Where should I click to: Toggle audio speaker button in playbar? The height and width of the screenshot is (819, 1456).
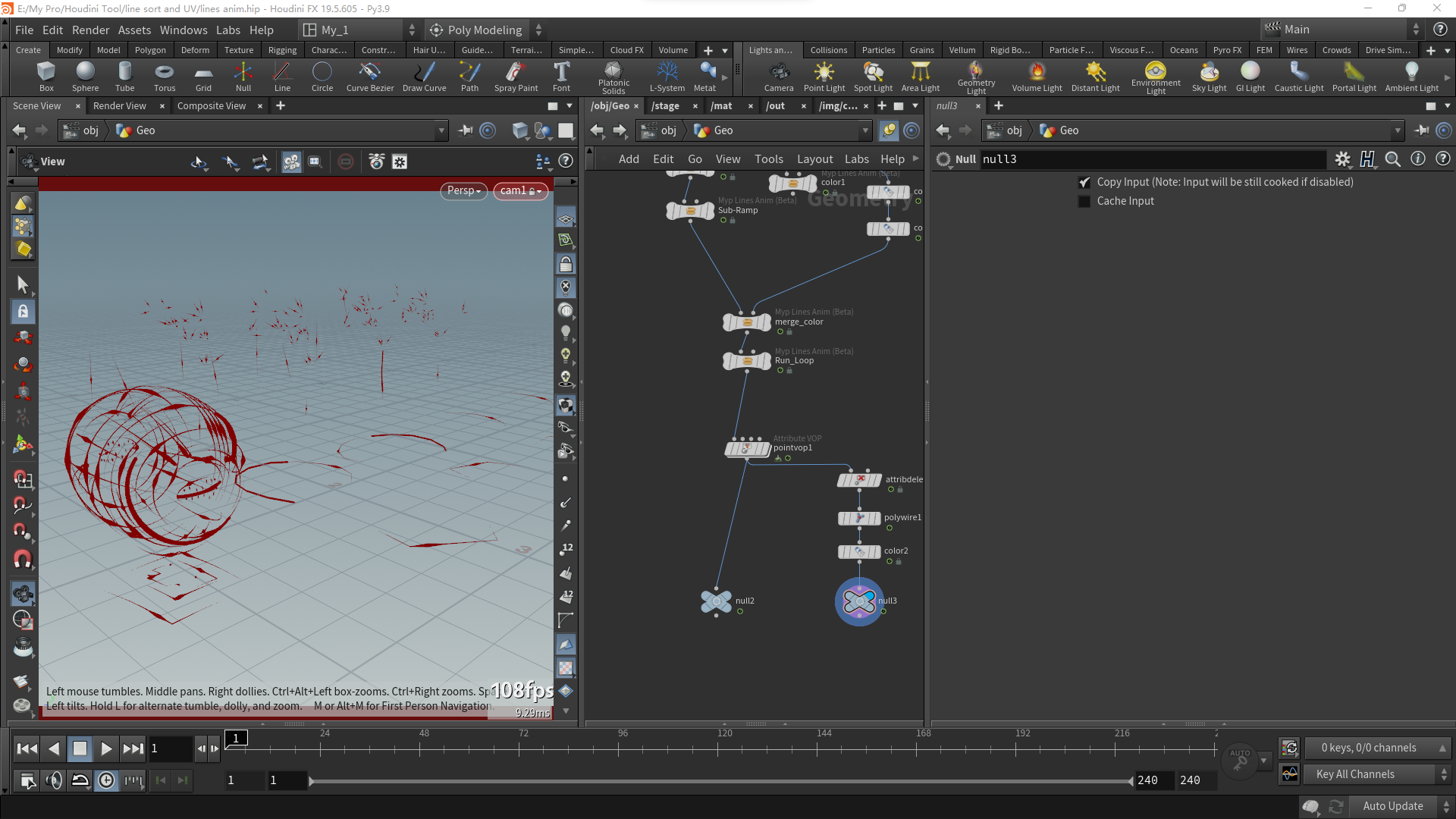[54, 780]
